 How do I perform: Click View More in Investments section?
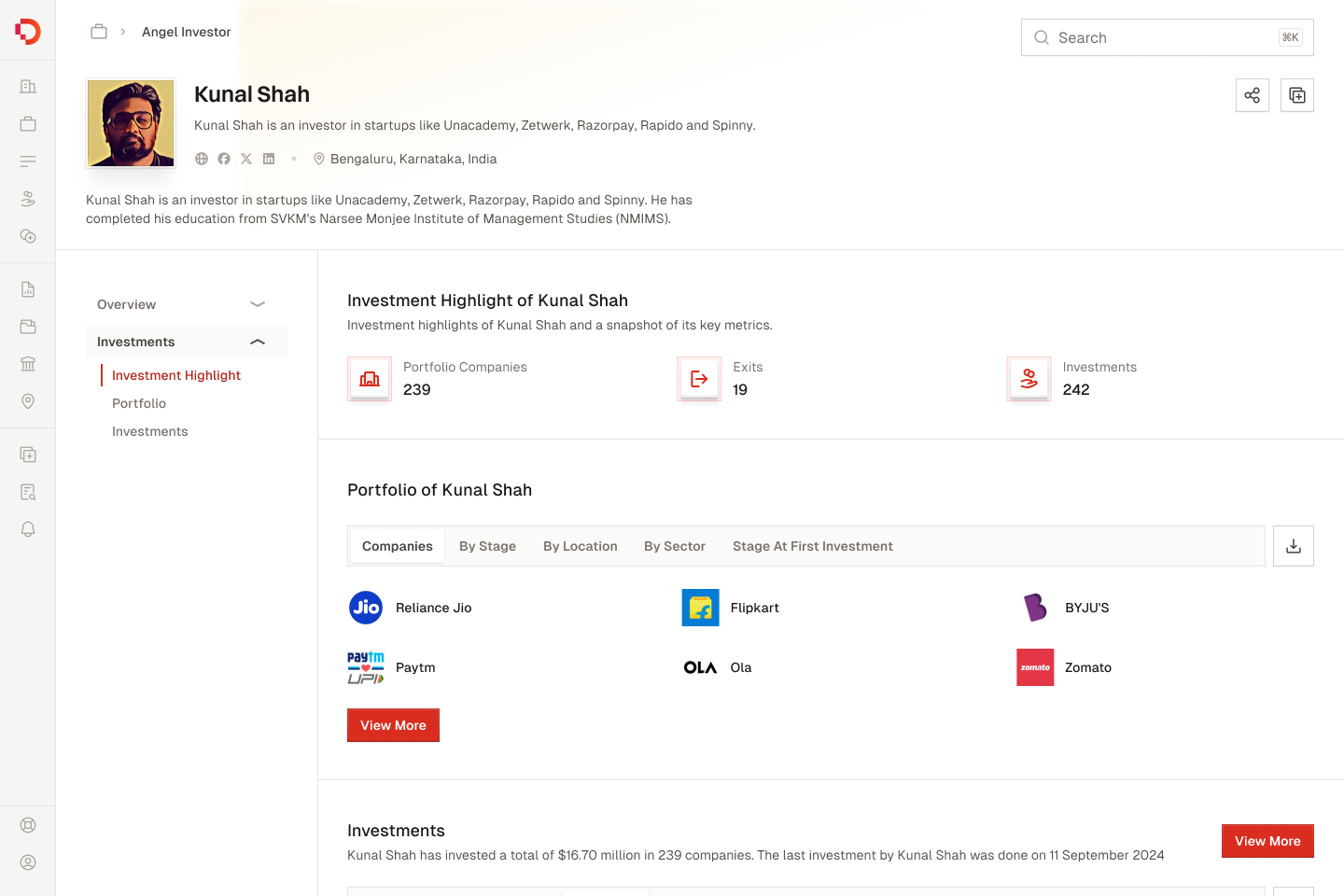click(1267, 841)
